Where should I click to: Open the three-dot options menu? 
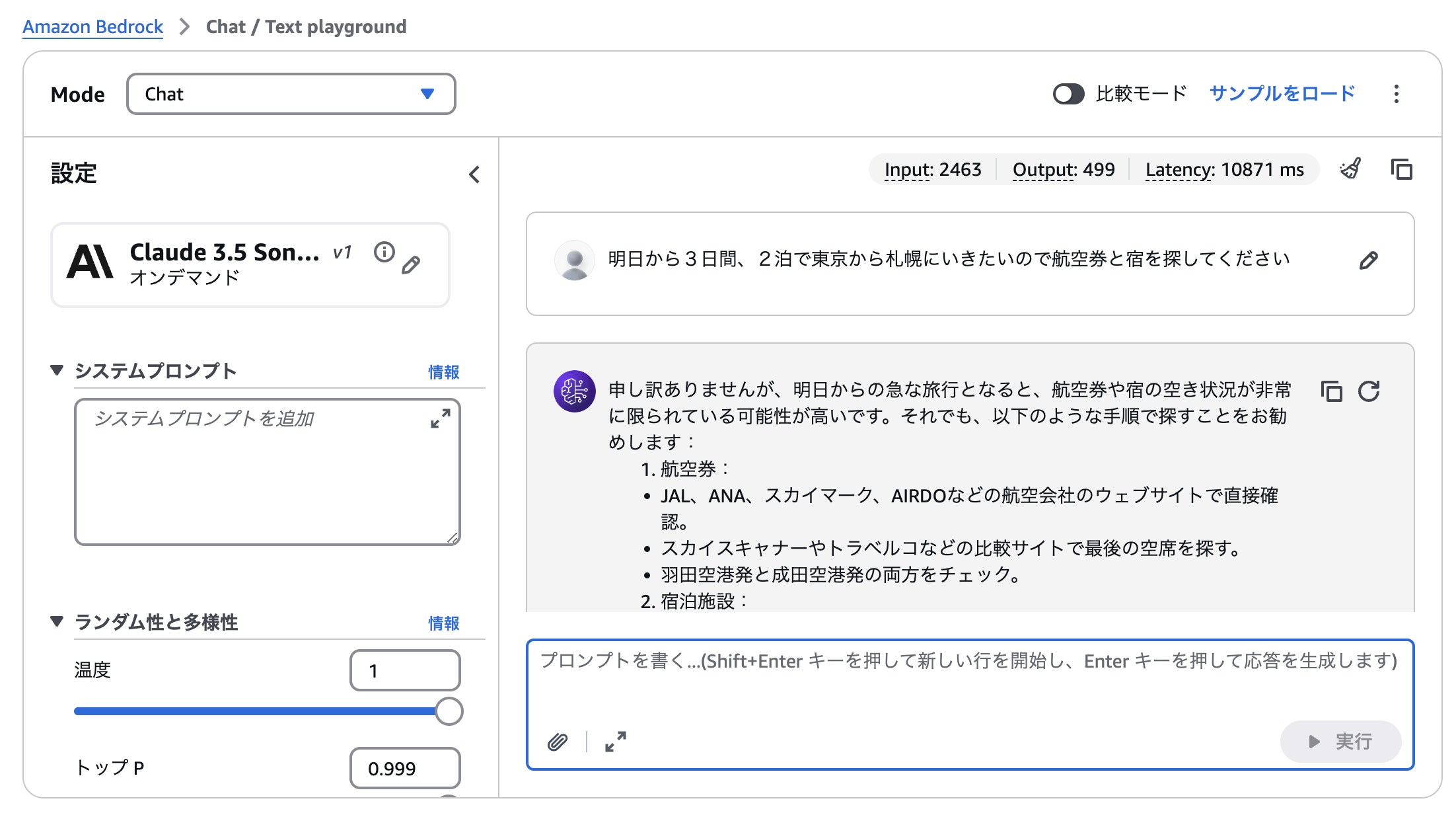pos(1396,94)
